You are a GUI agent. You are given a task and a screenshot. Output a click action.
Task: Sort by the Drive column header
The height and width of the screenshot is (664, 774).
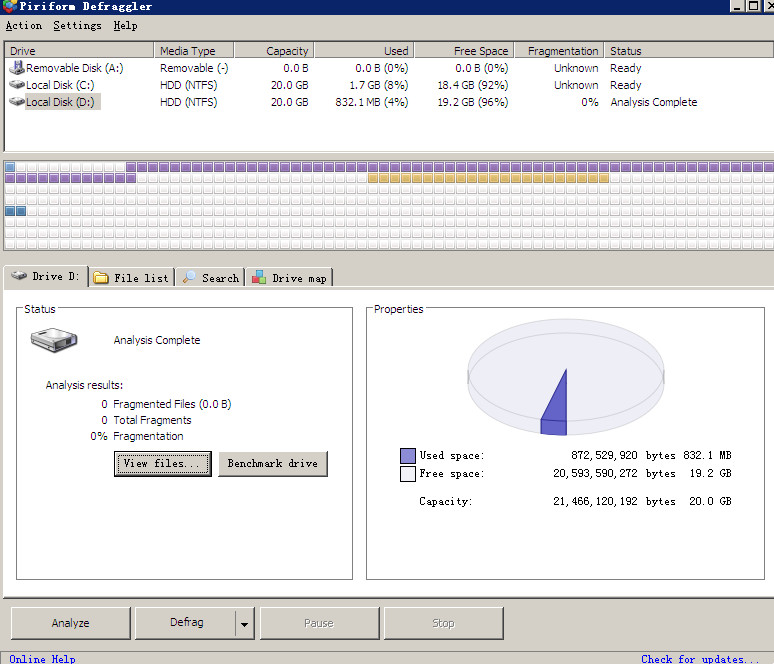click(79, 50)
